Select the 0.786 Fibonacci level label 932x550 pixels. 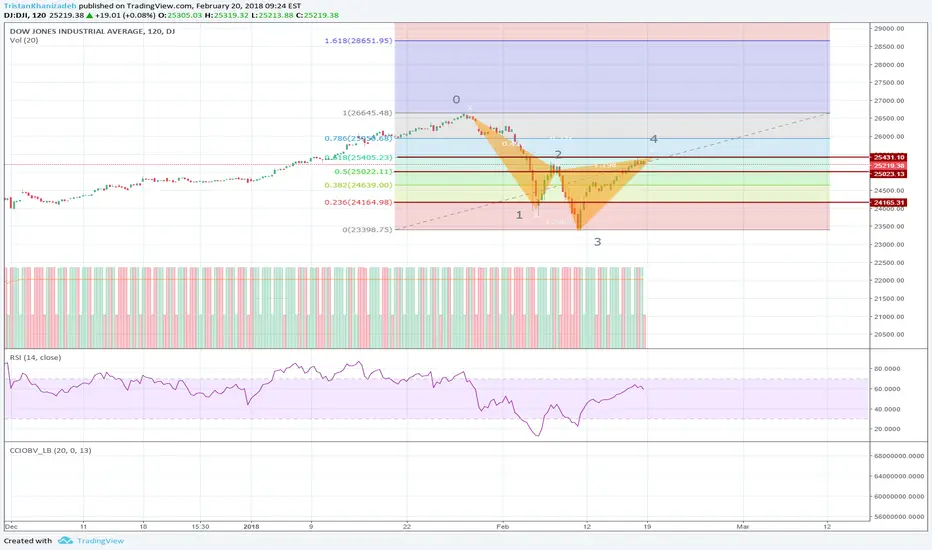click(358, 138)
